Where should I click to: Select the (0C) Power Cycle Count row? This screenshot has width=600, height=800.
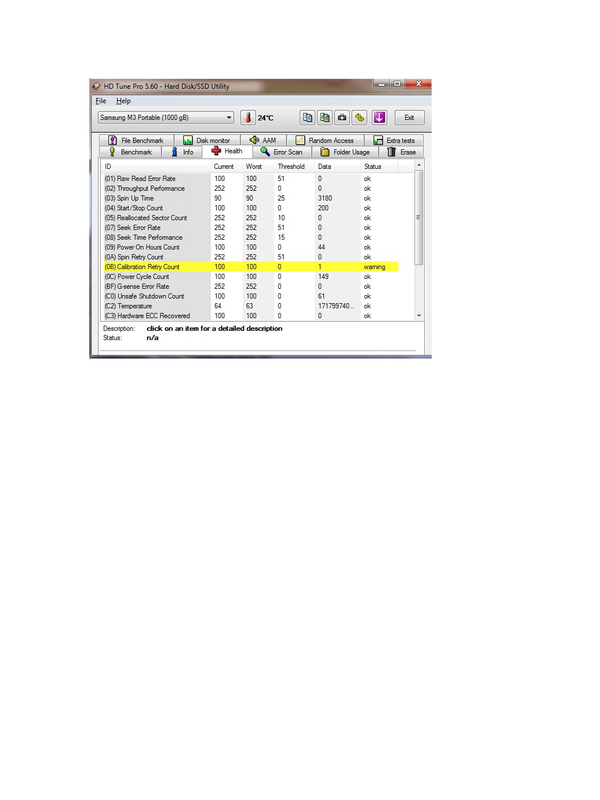(x=251, y=277)
